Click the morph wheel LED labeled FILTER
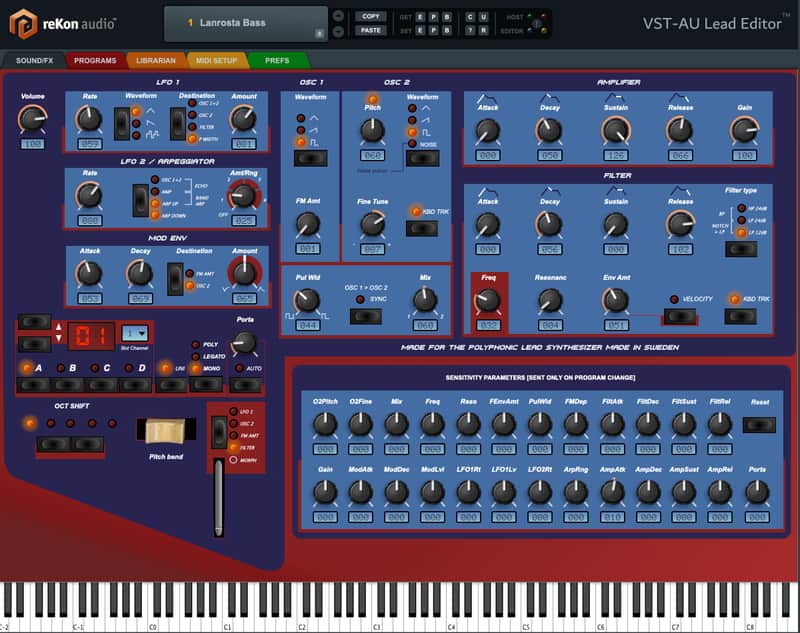This screenshot has width=800, height=633. [234, 447]
